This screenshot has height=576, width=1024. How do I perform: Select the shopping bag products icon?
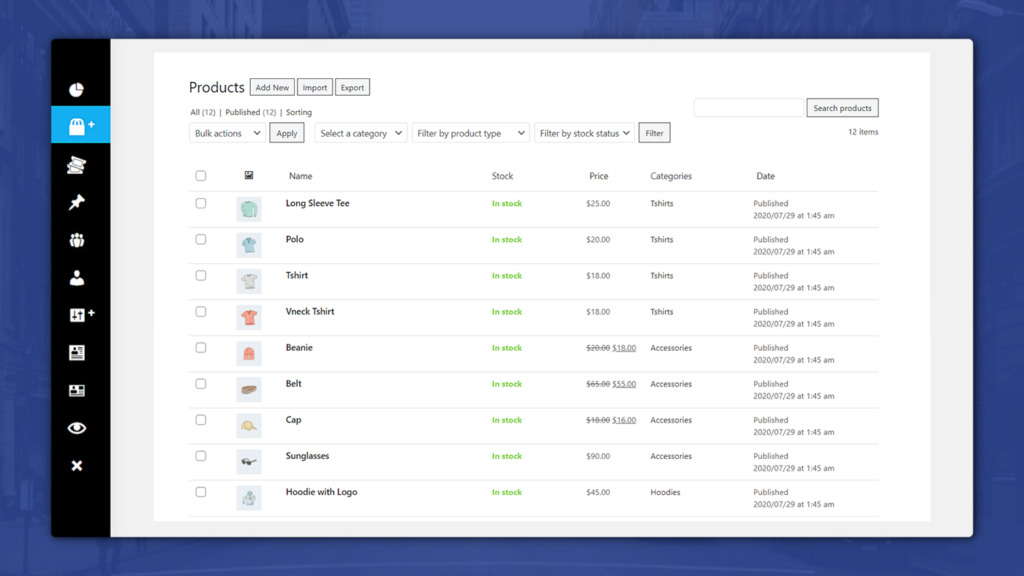(80, 125)
